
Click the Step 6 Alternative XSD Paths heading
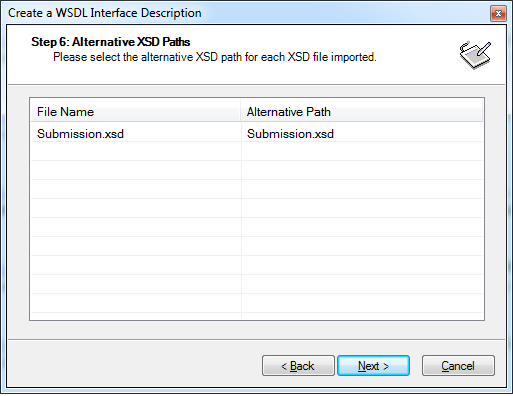pyautogui.click(x=111, y=42)
